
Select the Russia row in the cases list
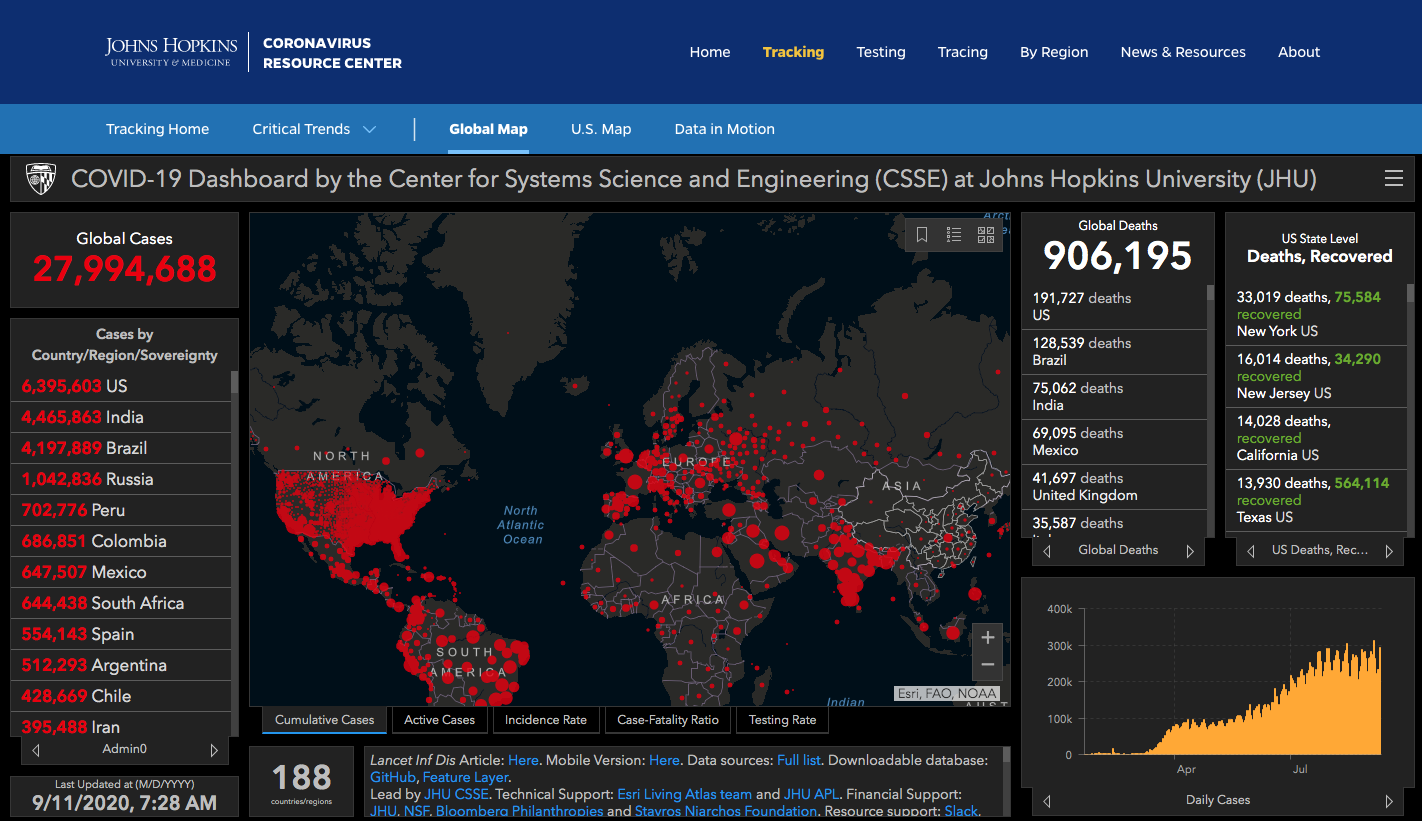(120, 479)
